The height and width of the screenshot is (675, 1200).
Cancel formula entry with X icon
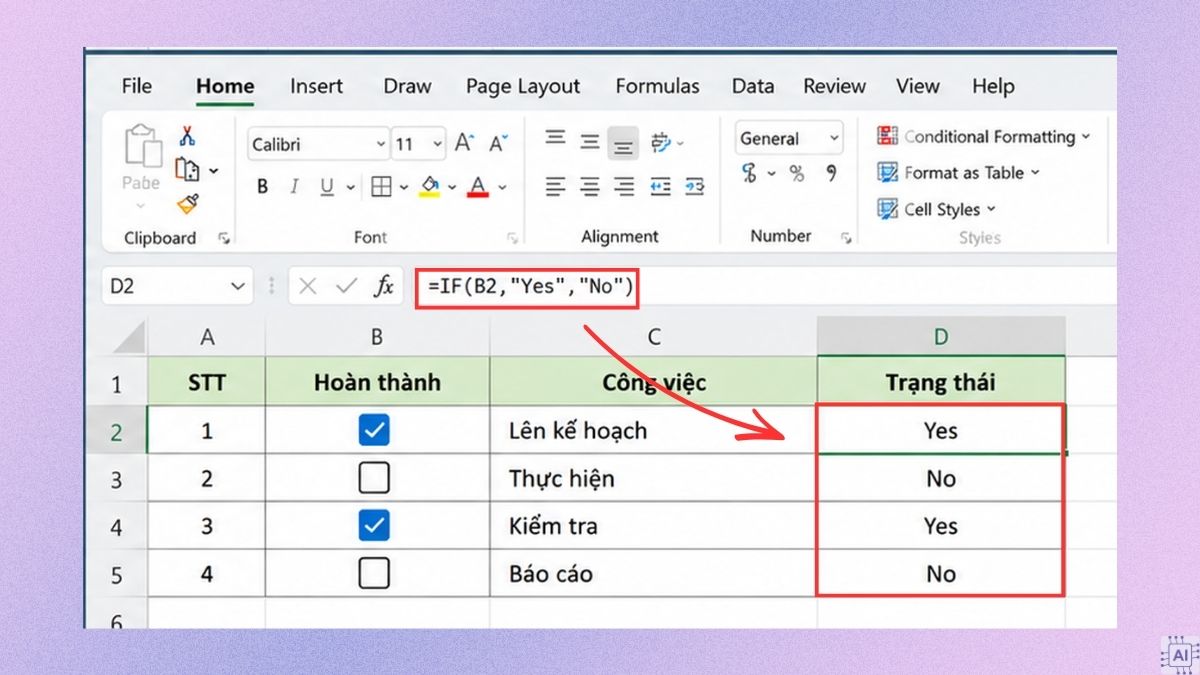[308, 287]
